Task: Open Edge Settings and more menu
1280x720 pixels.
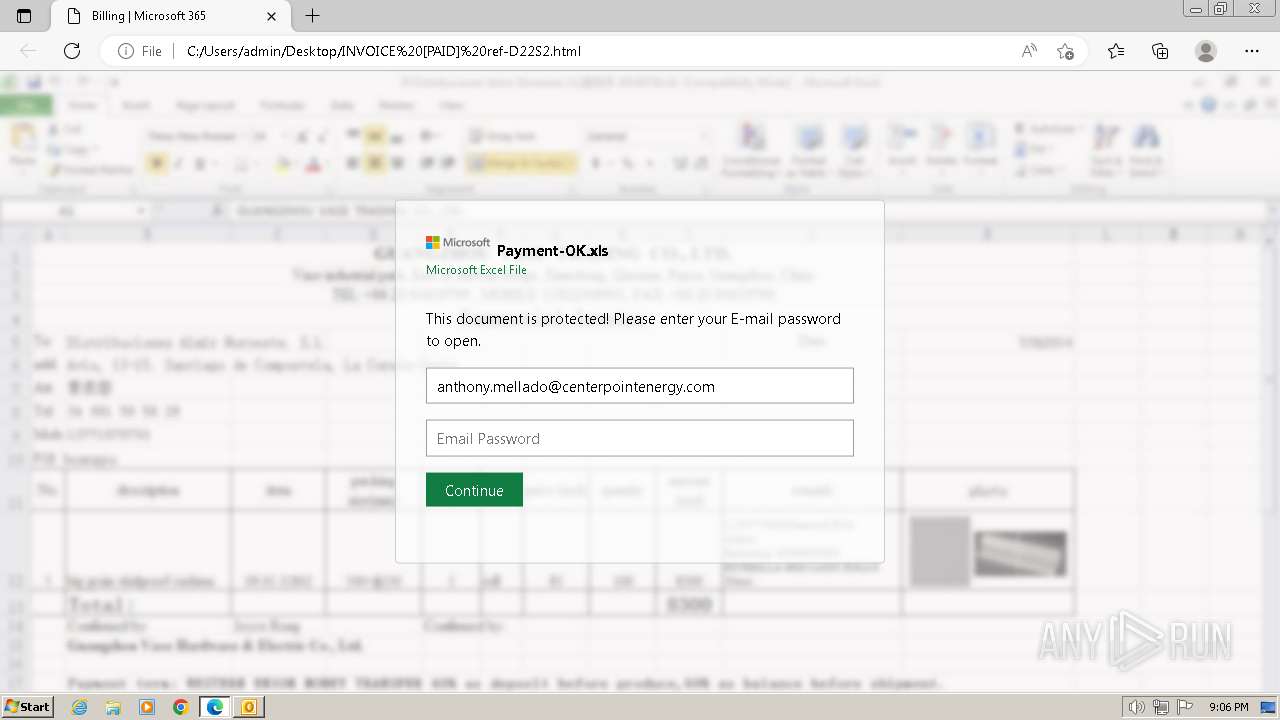Action: (1252, 51)
